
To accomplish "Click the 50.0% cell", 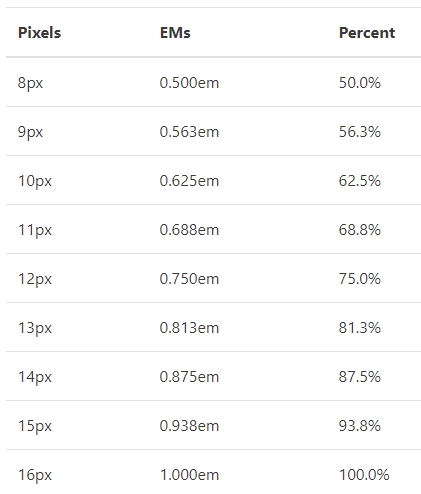I will [359, 83].
